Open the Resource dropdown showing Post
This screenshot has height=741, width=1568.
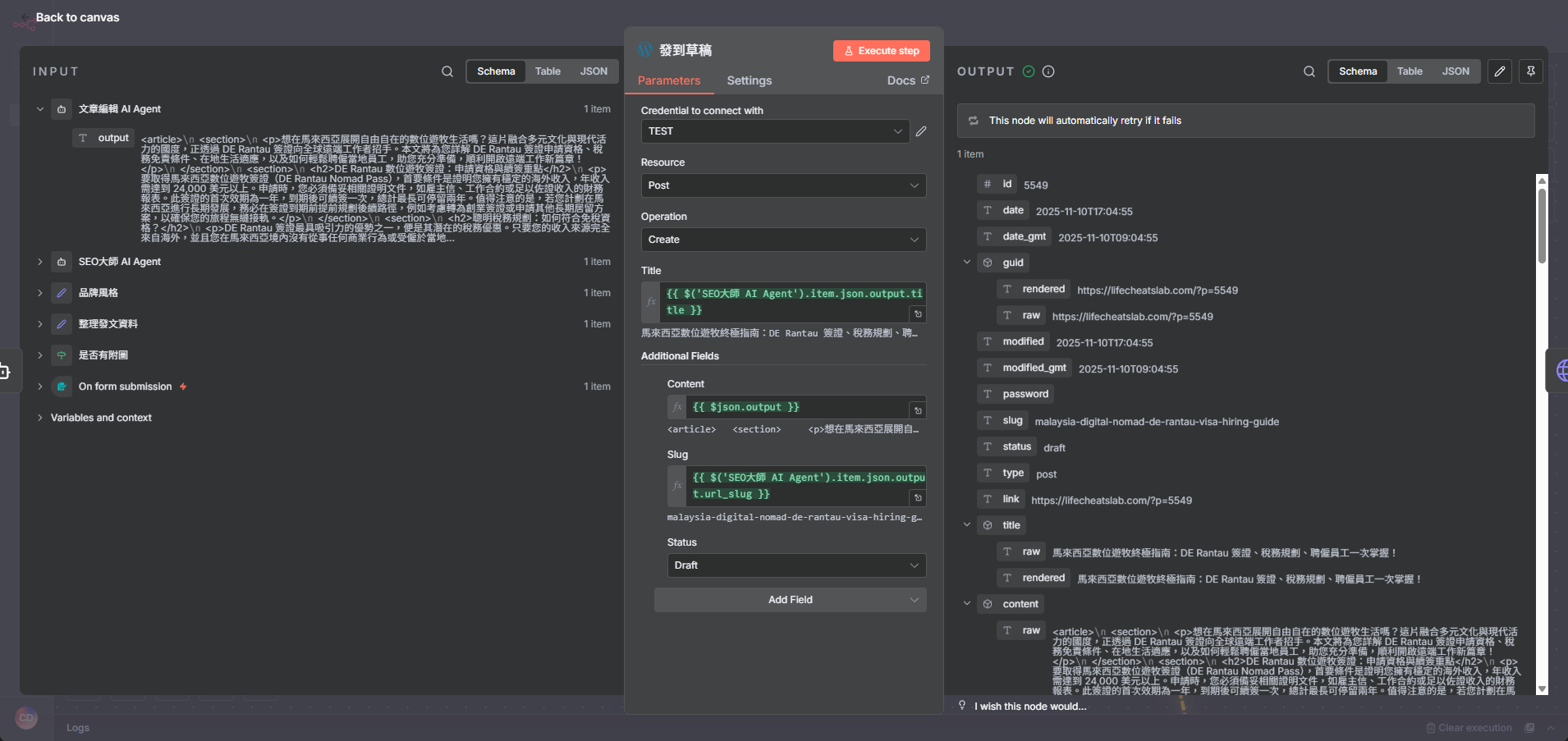tap(782, 185)
